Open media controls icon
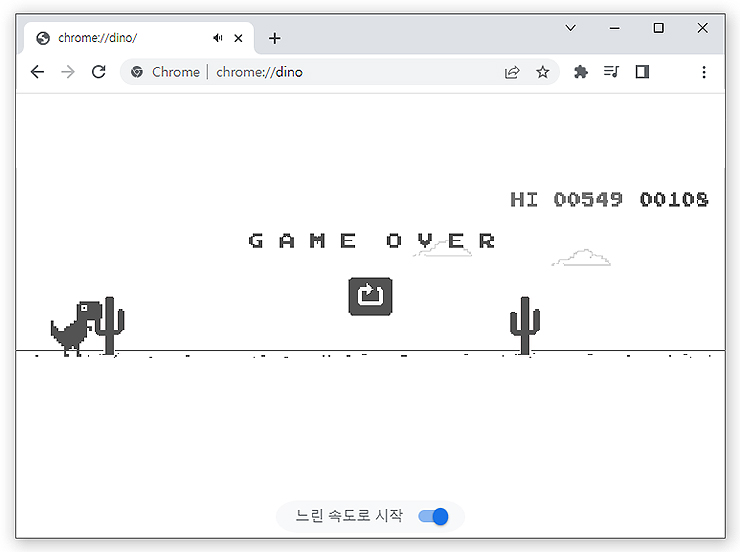 click(611, 72)
